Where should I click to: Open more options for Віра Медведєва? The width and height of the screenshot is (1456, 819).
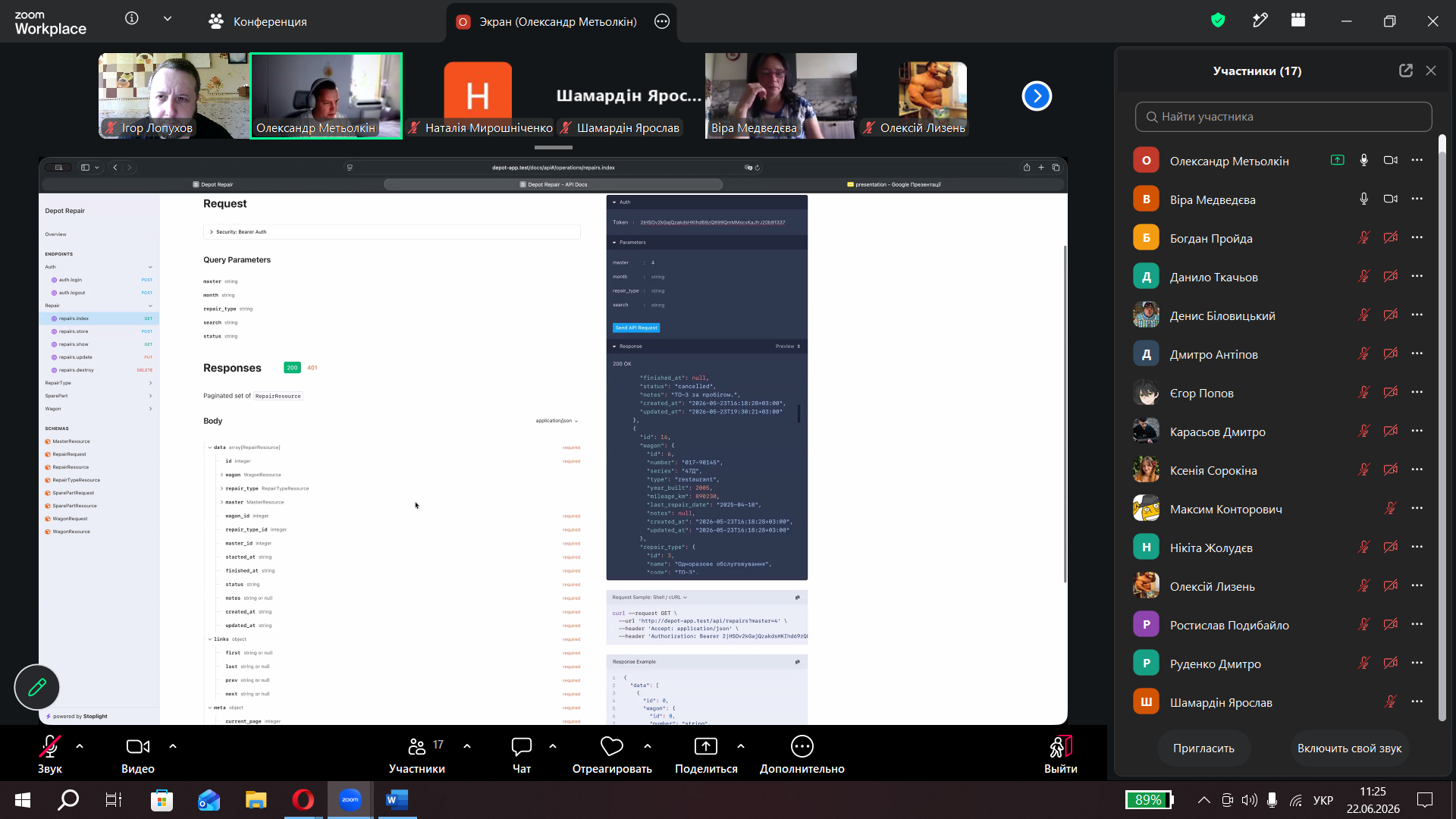point(1417,199)
